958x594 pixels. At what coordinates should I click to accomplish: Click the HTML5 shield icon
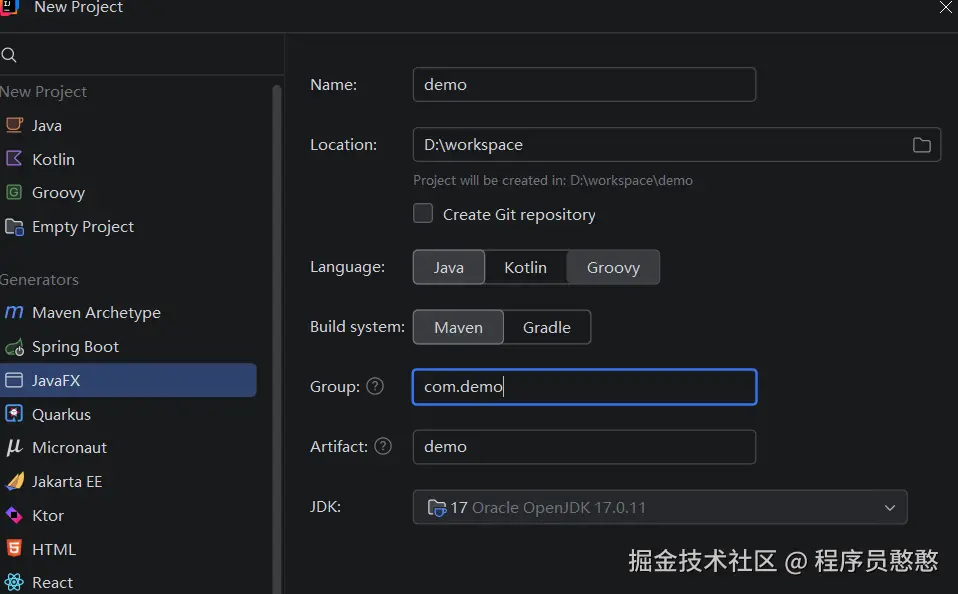coord(14,549)
